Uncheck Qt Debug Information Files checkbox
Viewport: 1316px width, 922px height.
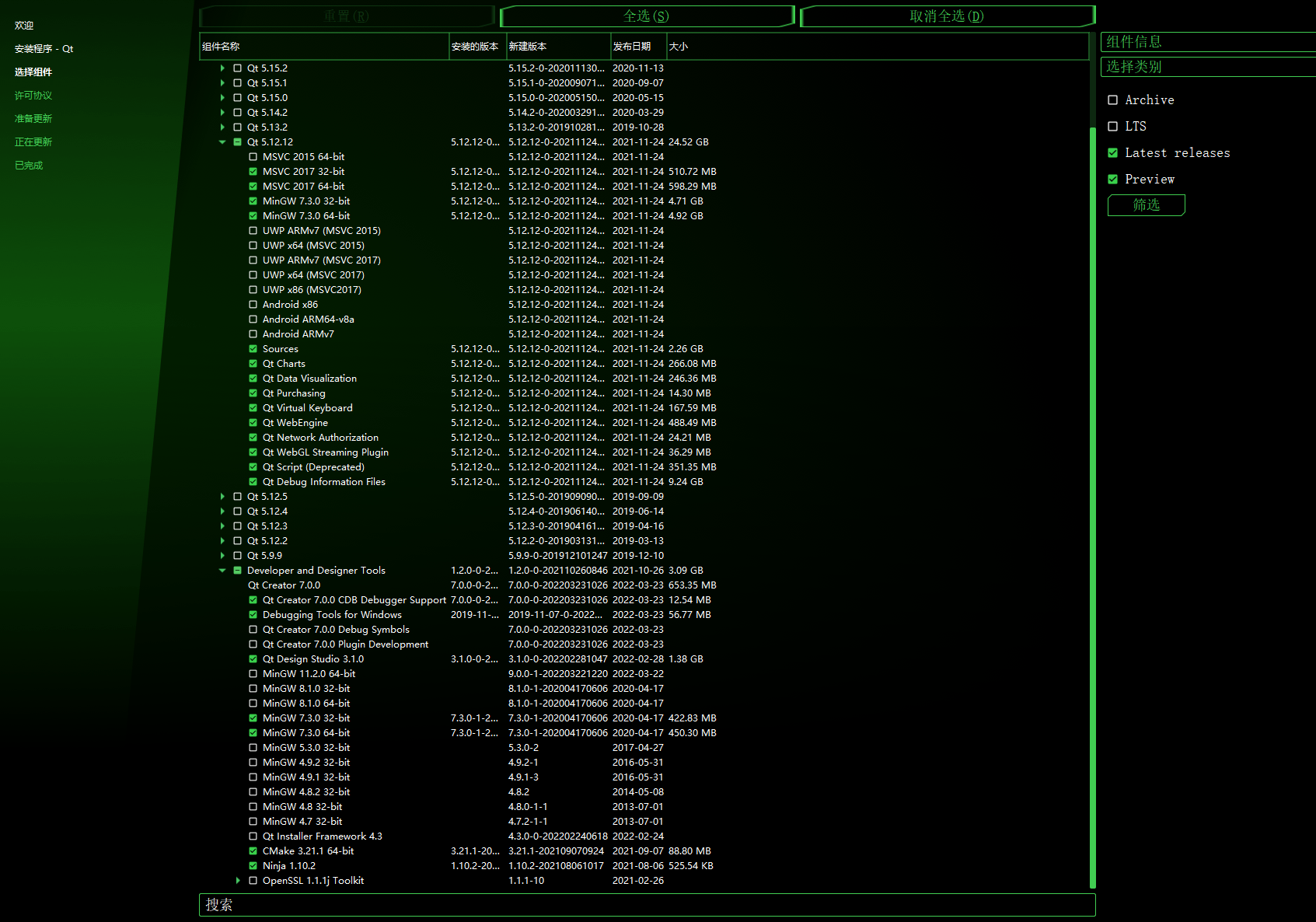pos(253,482)
